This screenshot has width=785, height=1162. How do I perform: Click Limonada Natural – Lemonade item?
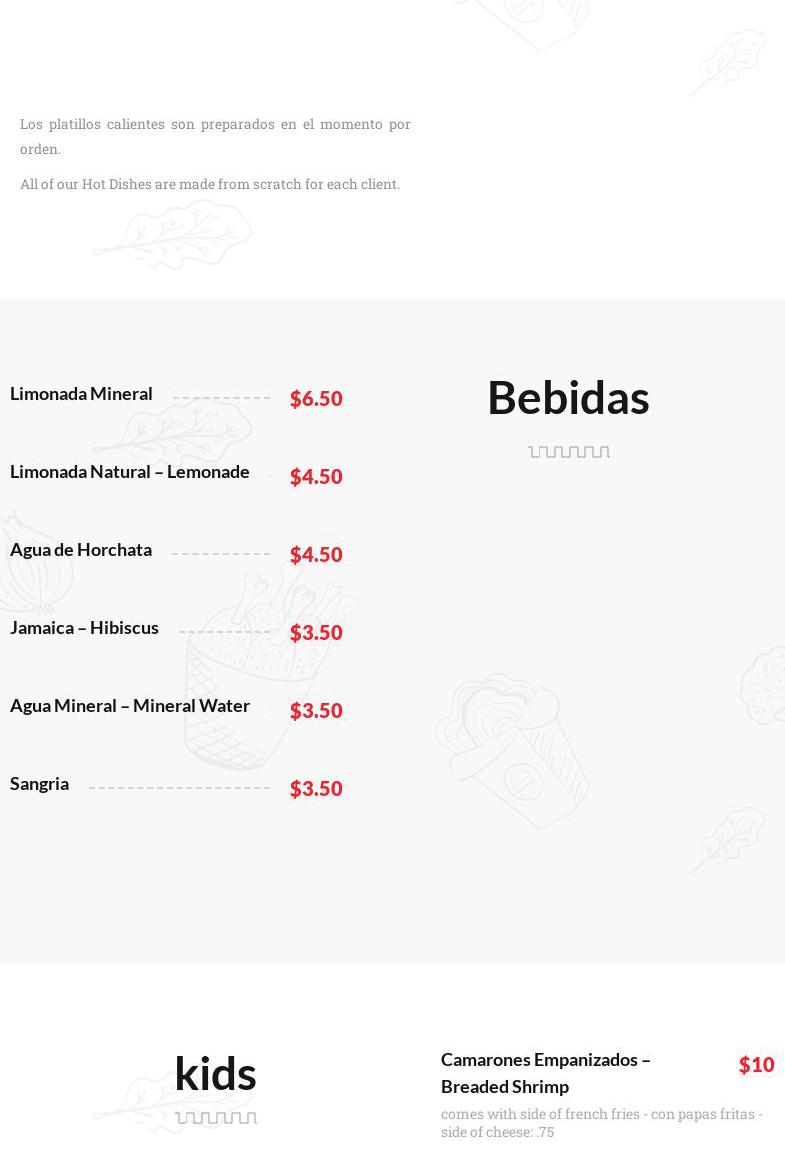(x=130, y=471)
